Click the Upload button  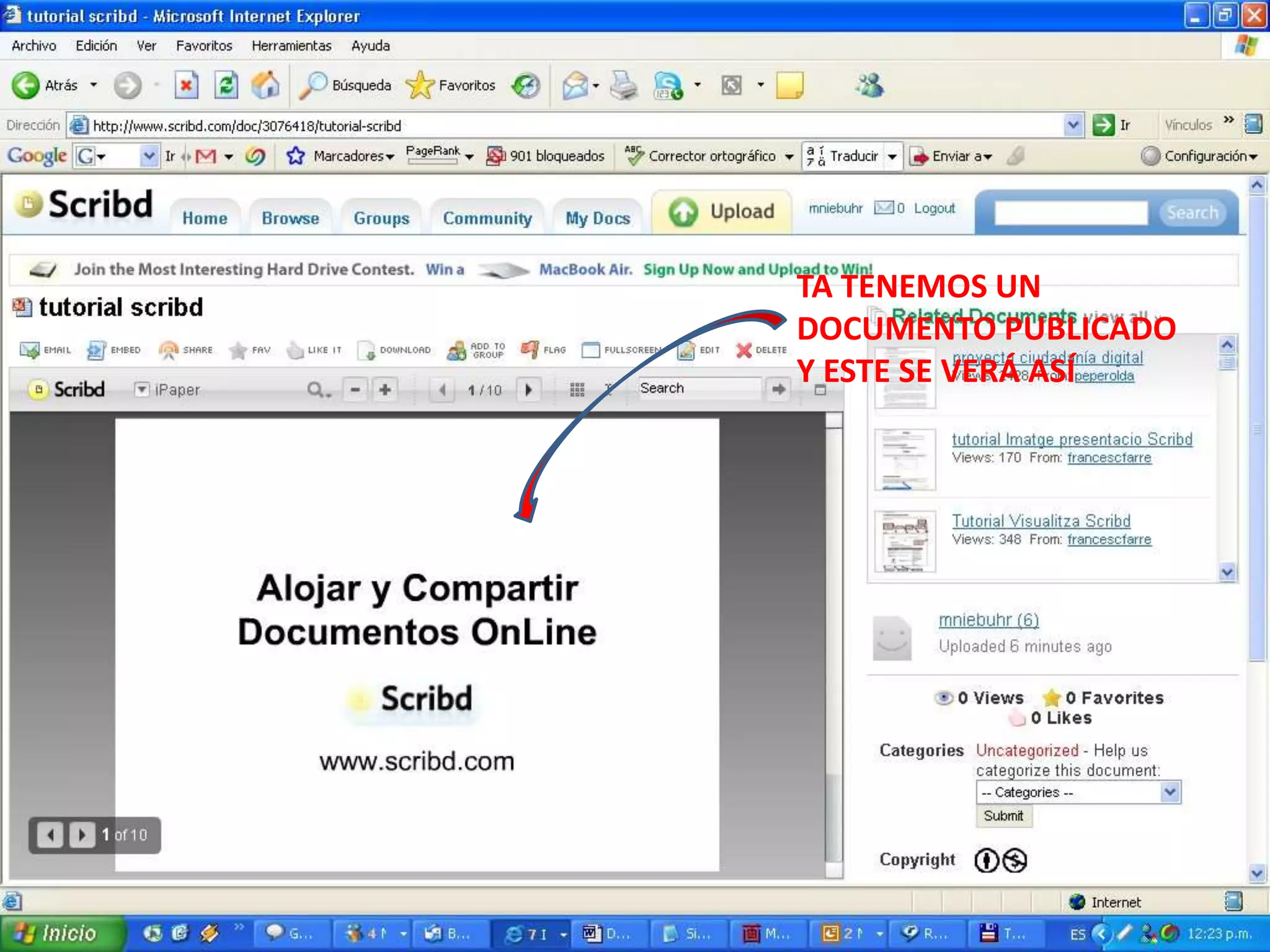(722, 212)
